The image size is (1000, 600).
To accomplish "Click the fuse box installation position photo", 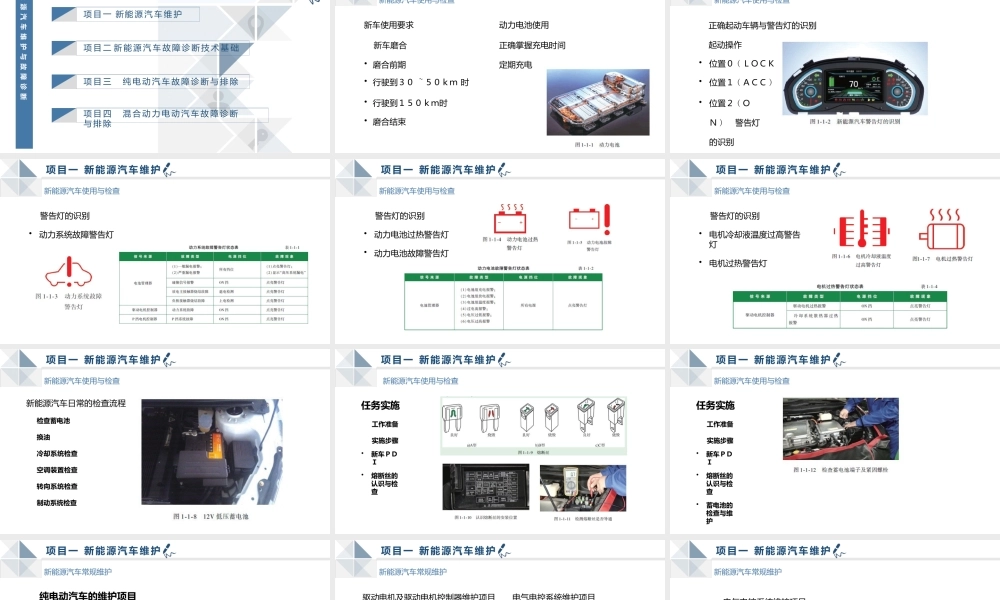I will coord(485,487).
